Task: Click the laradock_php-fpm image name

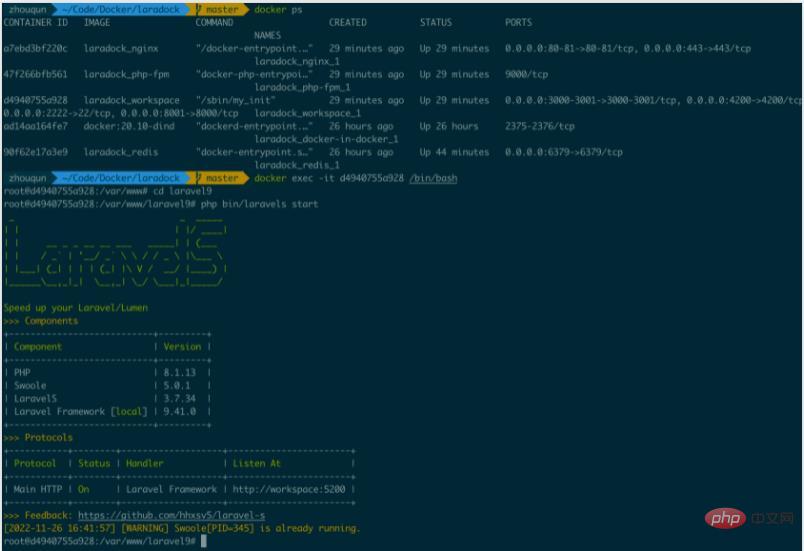Action: point(126,74)
